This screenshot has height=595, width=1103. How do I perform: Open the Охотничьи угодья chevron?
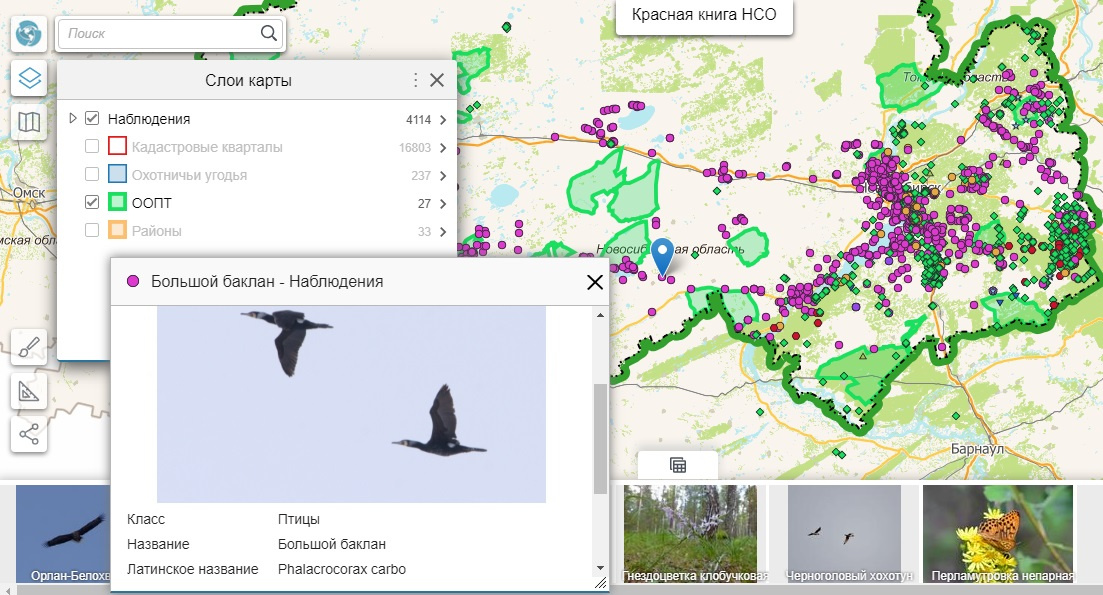point(442,175)
